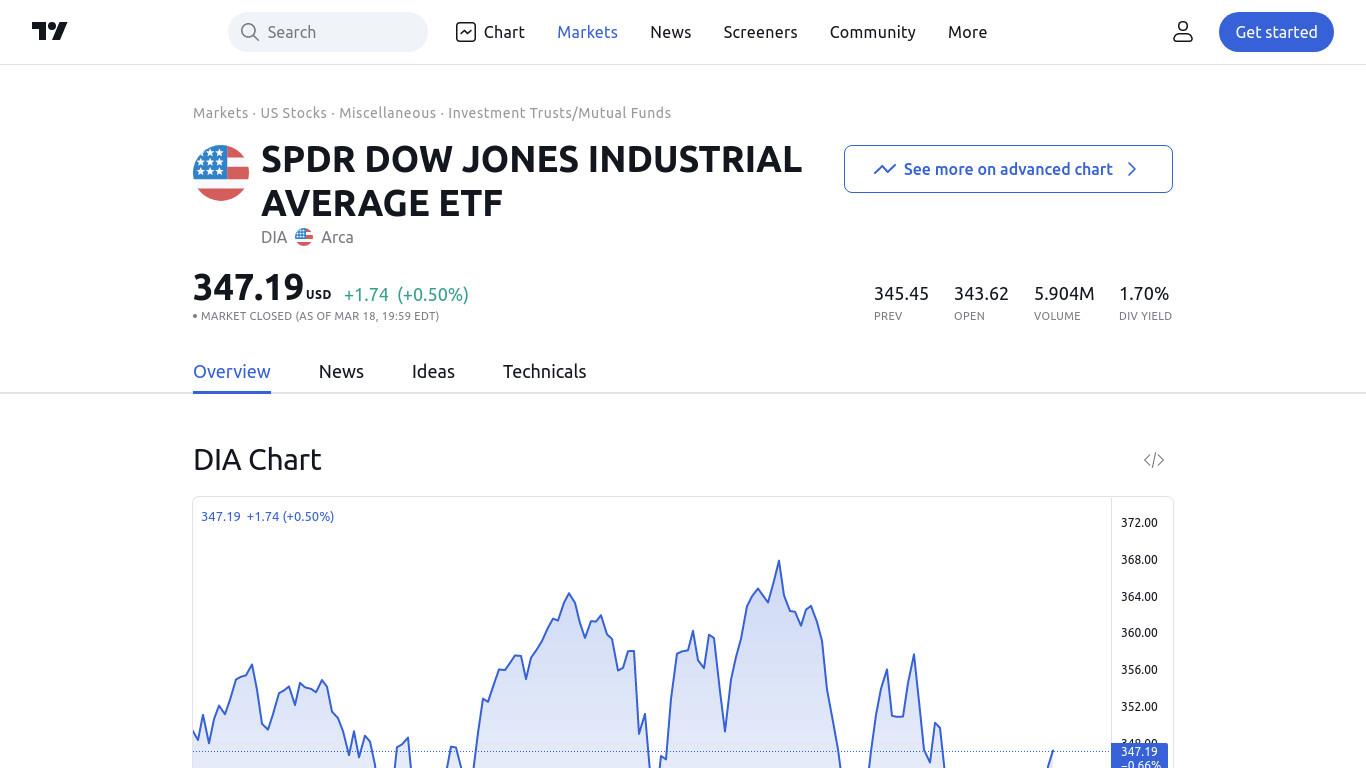The width and height of the screenshot is (1366, 768).
Task: Click the line chart icon in advanced chart button
Action: [x=884, y=169]
